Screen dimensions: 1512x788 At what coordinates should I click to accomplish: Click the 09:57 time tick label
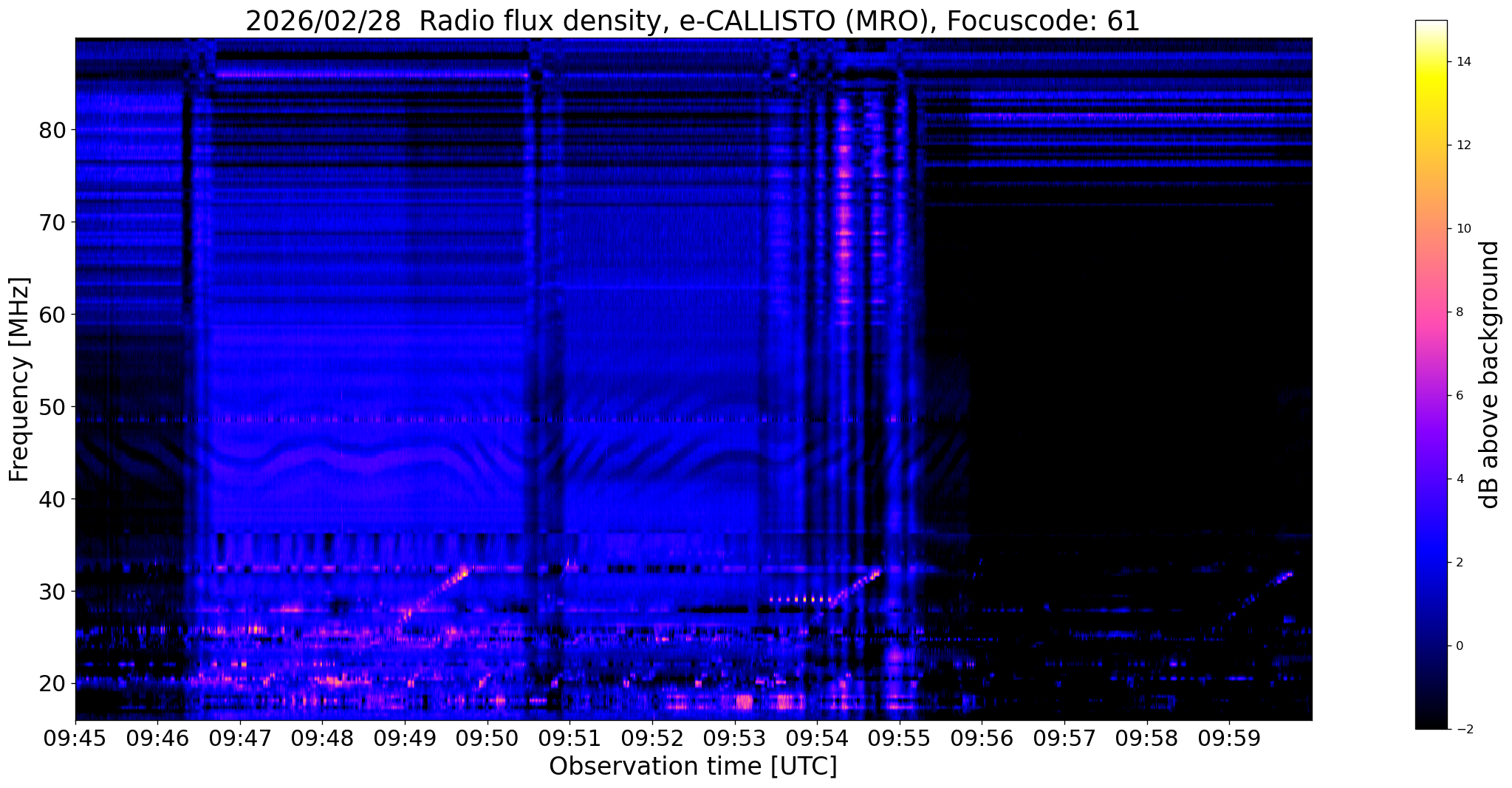(1064, 739)
